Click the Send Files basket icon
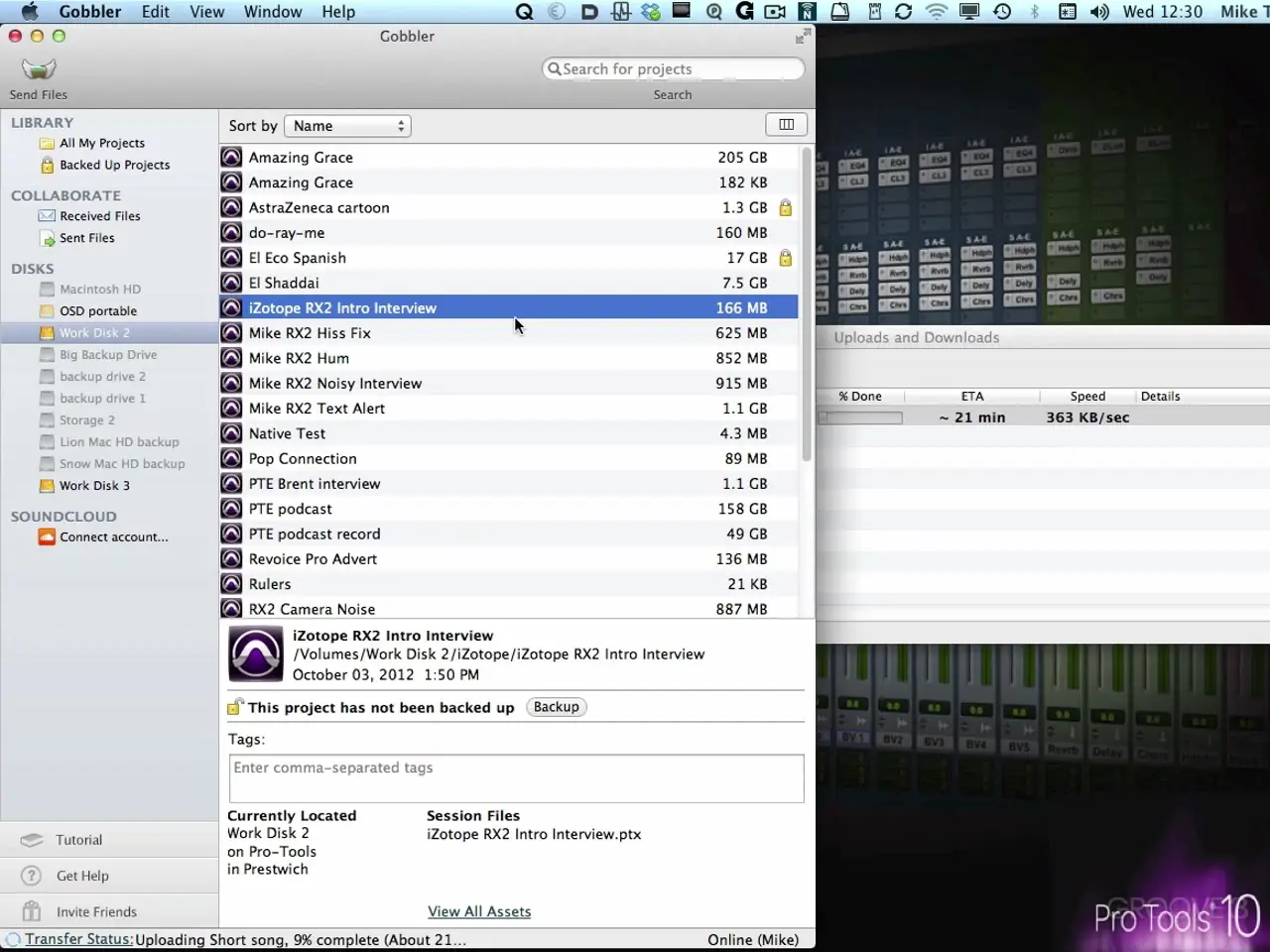This screenshot has width=1270, height=952. pos(39,68)
